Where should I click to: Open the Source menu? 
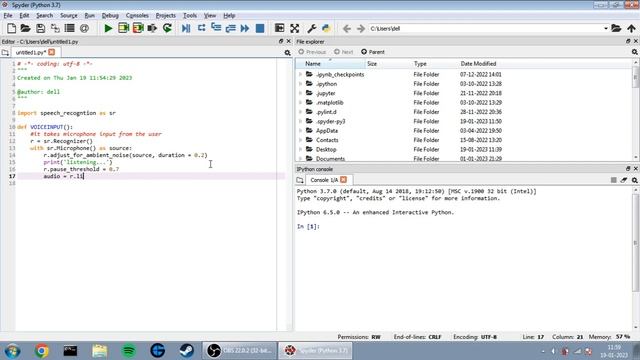pyautogui.click(x=69, y=16)
